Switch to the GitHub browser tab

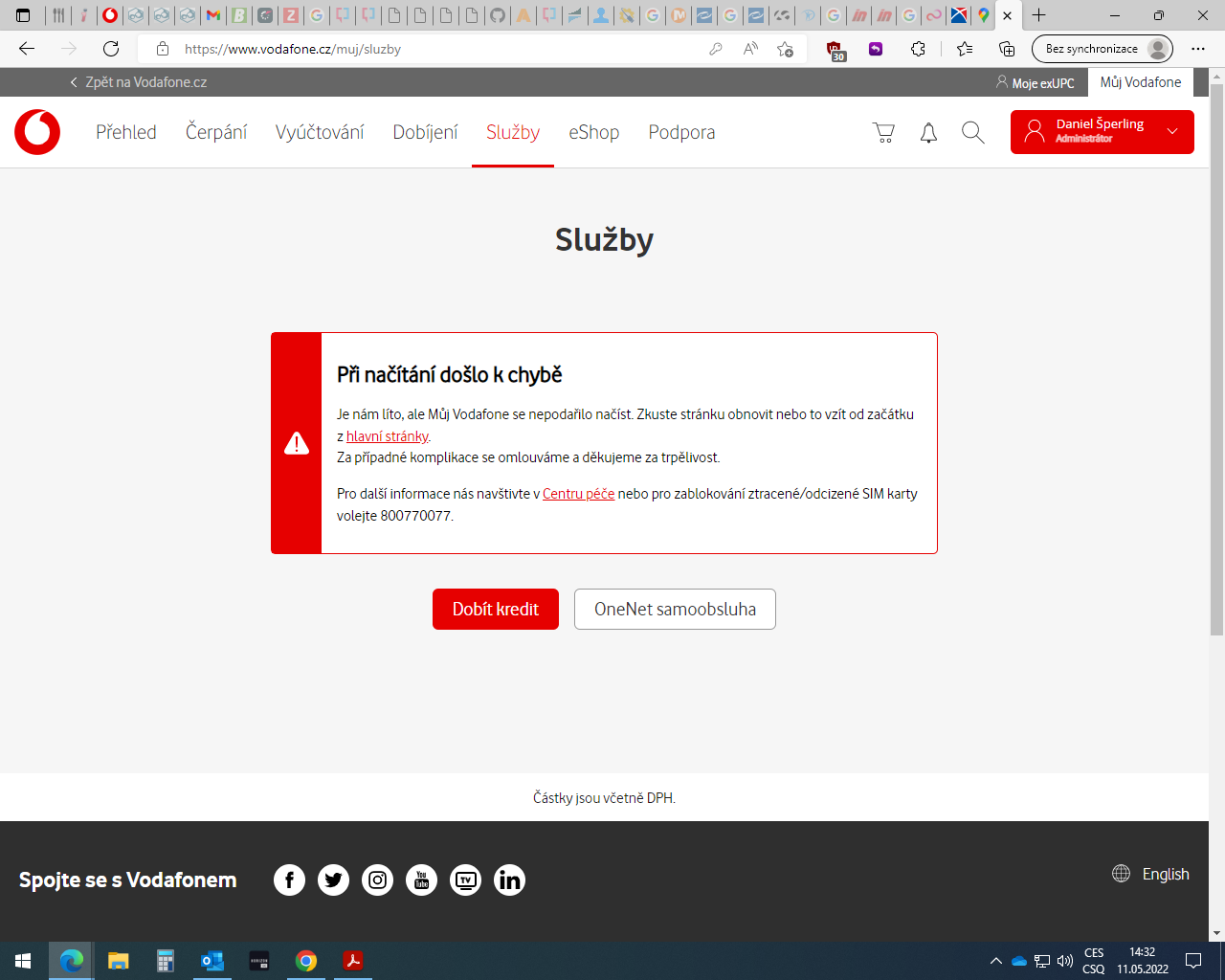pos(497,15)
